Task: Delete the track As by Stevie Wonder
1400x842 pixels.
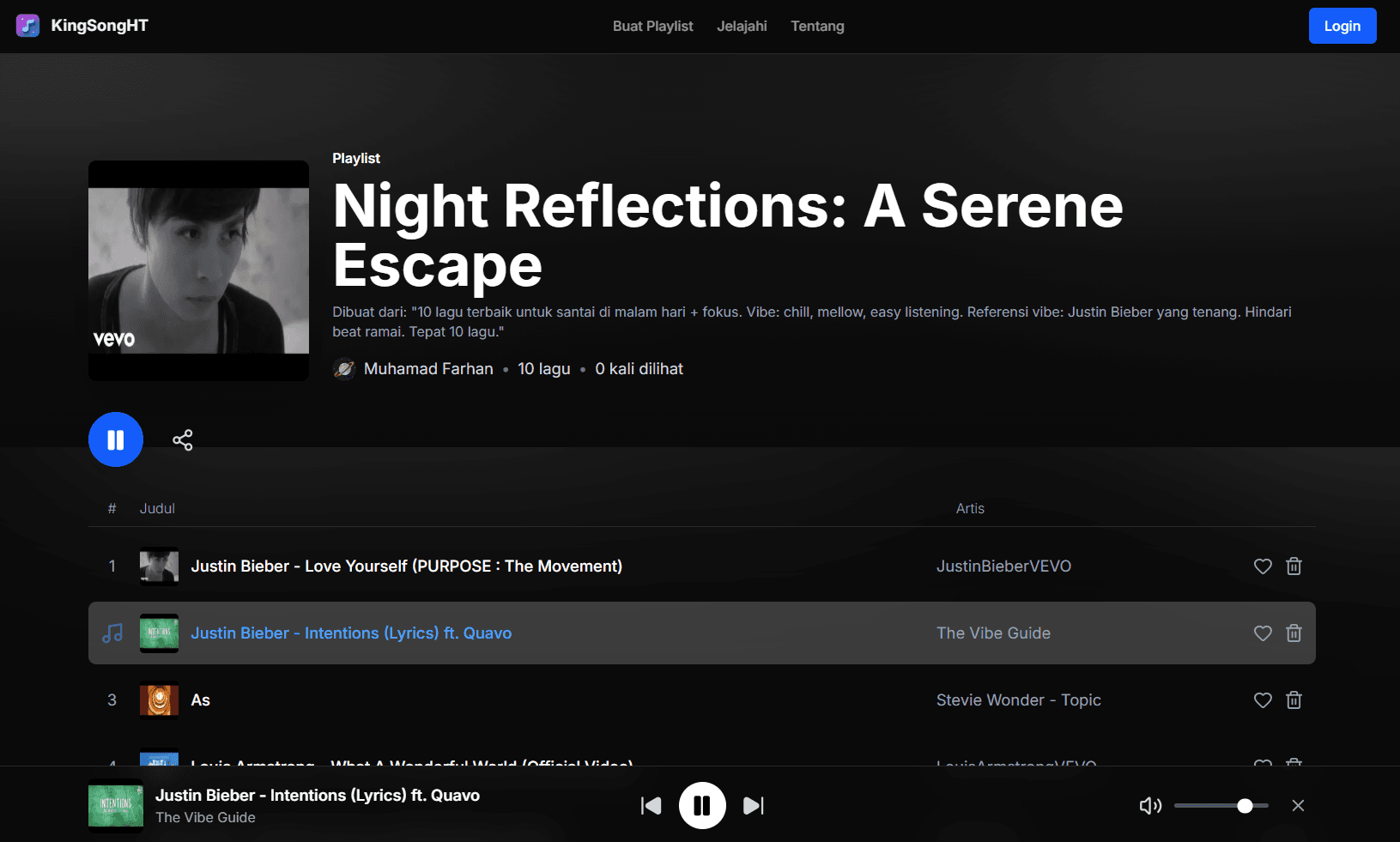Action: tap(1294, 700)
